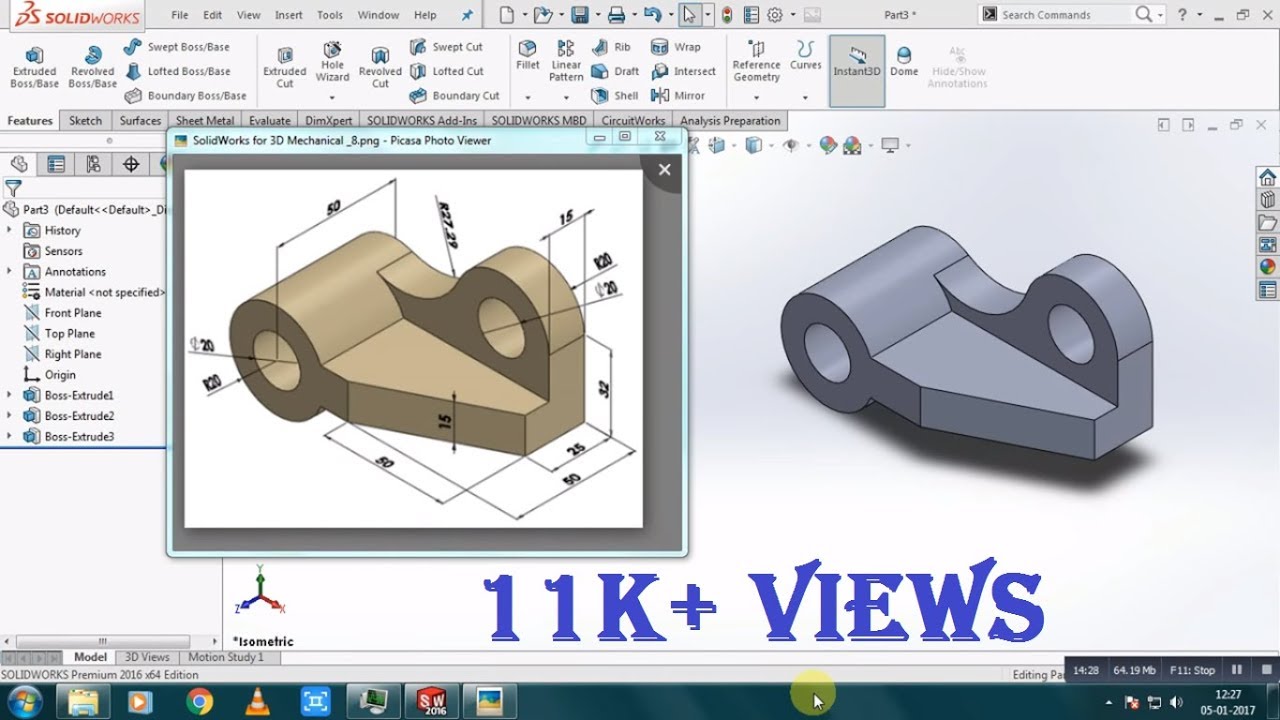Start the Extruded Cut tool

click(x=285, y=67)
